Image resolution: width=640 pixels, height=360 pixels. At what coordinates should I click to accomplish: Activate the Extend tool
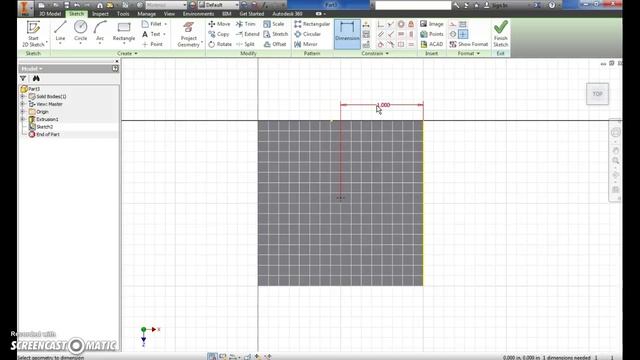click(x=247, y=34)
